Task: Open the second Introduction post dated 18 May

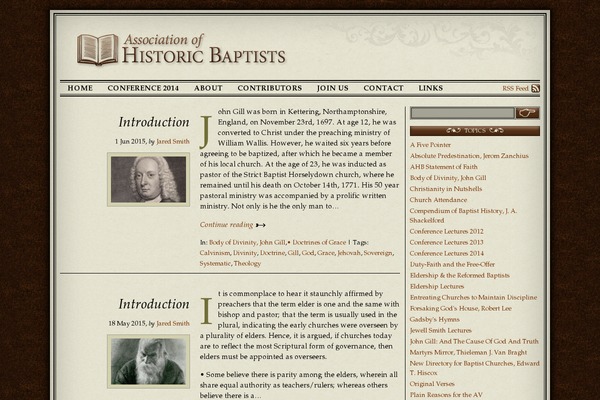Action: coord(154,304)
